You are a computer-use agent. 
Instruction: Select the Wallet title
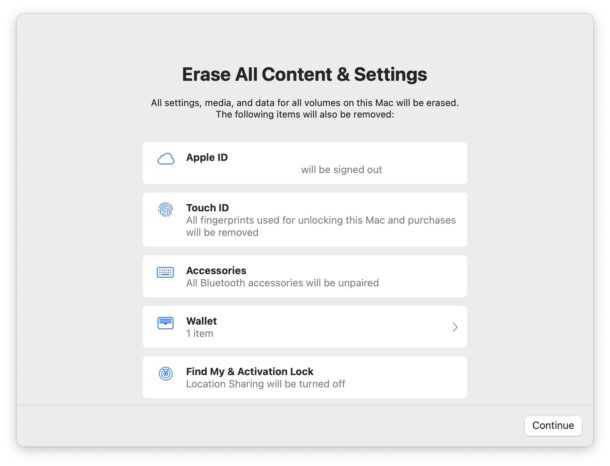click(x=201, y=321)
